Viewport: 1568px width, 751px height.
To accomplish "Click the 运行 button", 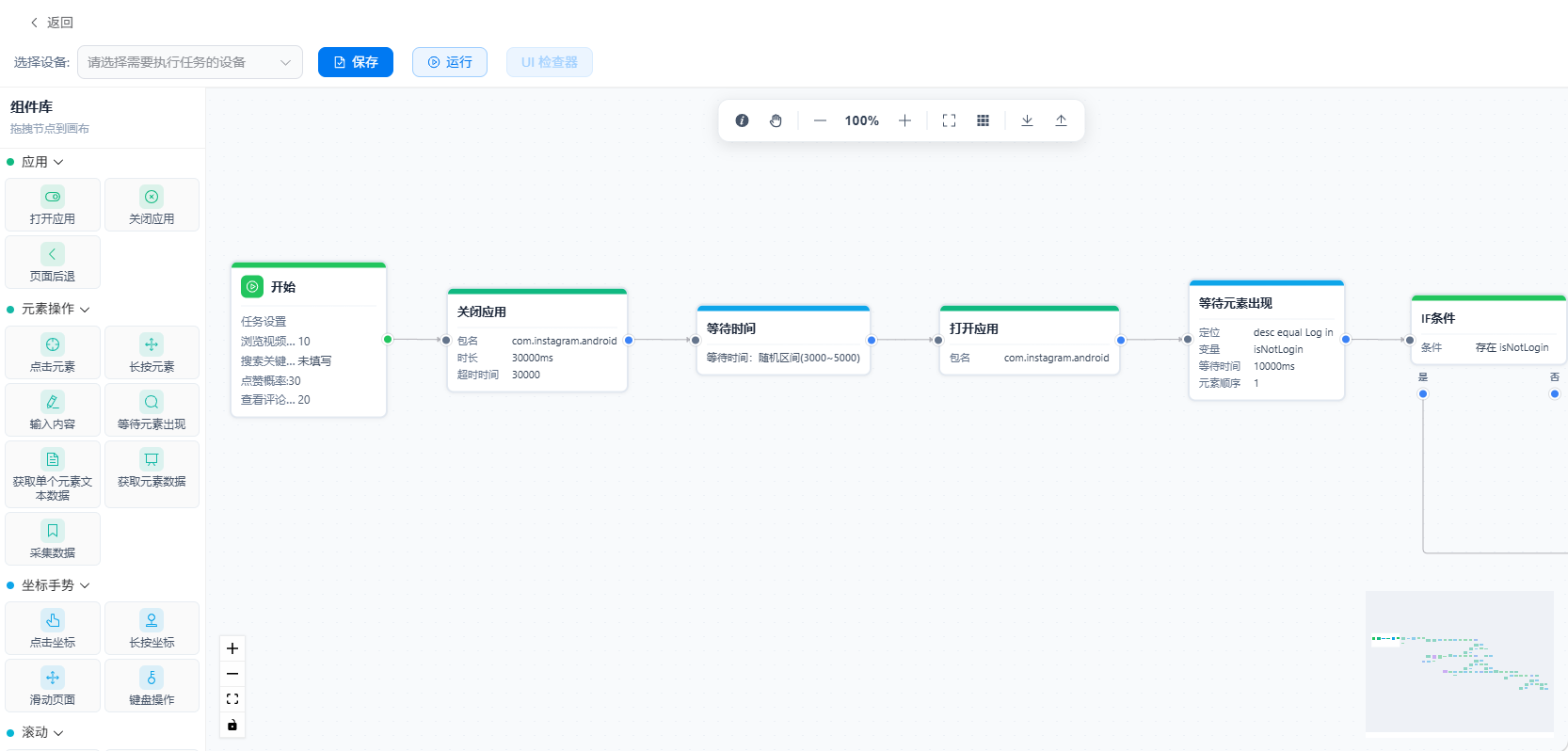I will pyautogui.click(x=450, y=62).
